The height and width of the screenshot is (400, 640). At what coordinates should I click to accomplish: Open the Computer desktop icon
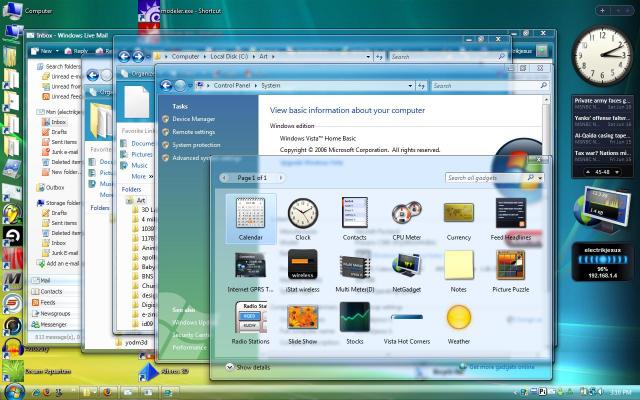tap(29, 11)
